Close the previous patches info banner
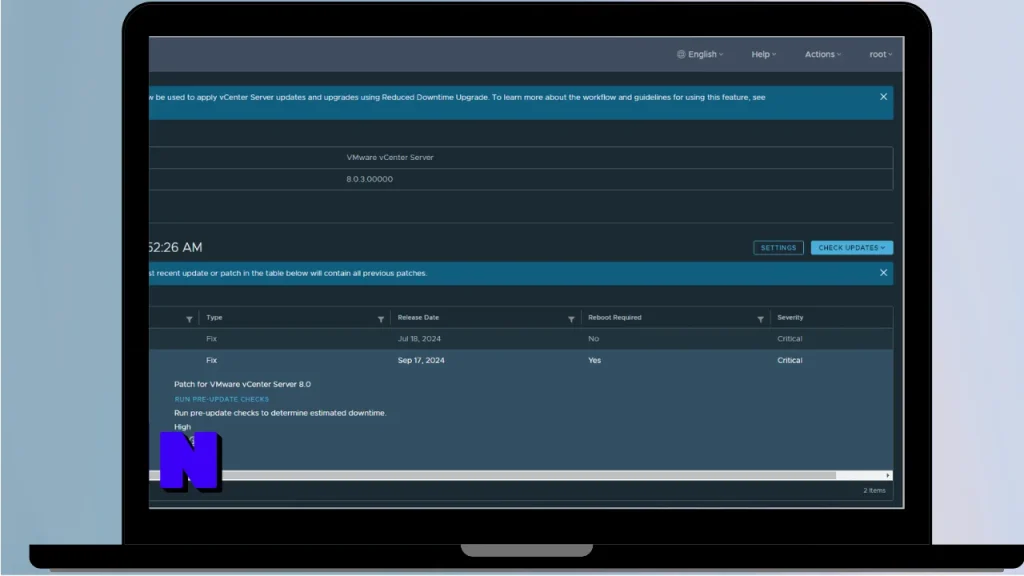Image resolution: width=1024 pixels, height=576 pixels. coord(884,273)
